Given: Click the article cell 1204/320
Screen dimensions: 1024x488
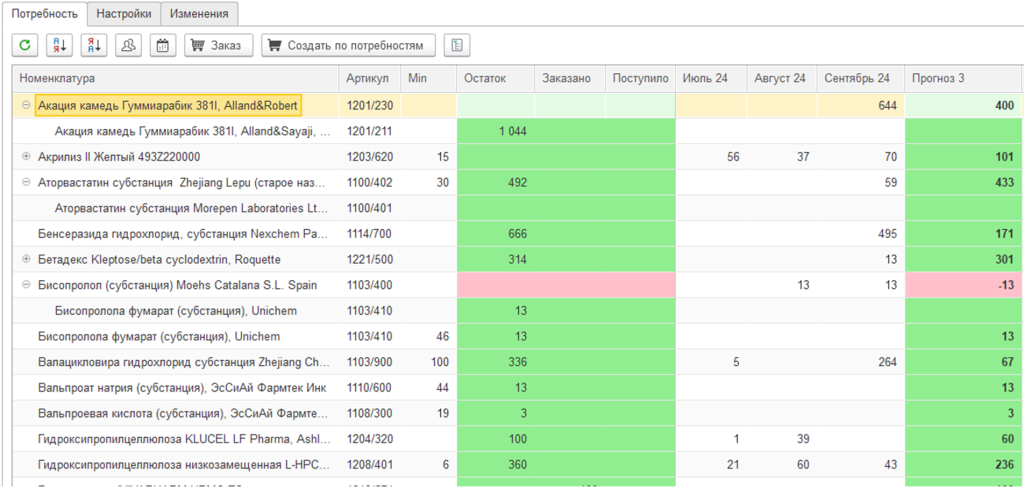Looking at the screenshot, I should click(x=370, y=439).
